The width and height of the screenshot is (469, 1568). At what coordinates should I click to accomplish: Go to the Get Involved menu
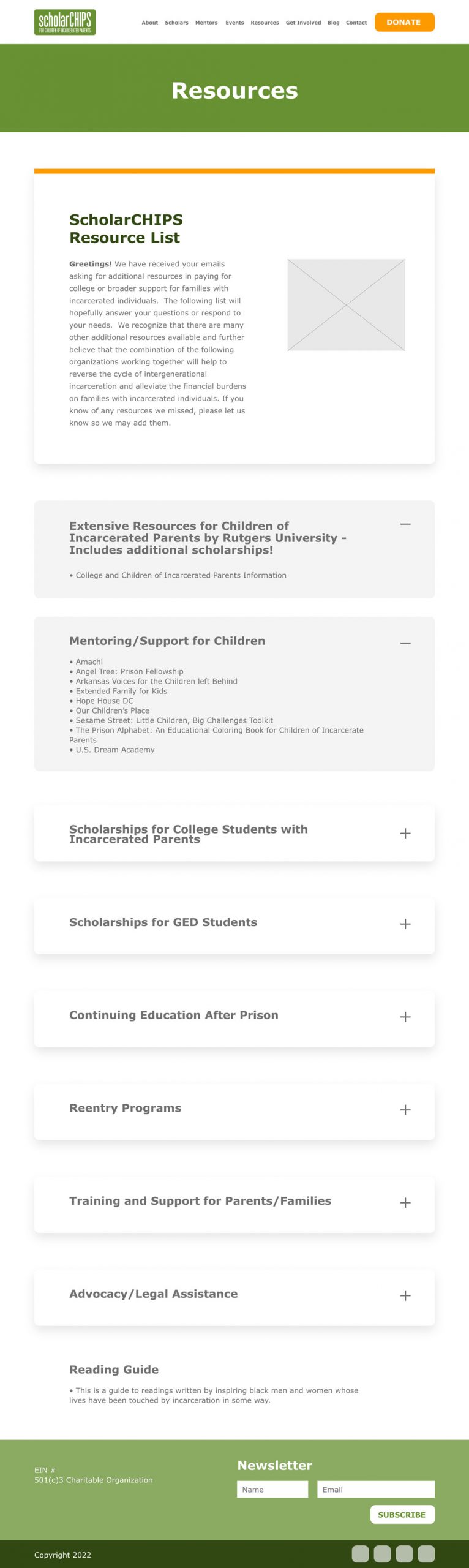coord(303,23)
